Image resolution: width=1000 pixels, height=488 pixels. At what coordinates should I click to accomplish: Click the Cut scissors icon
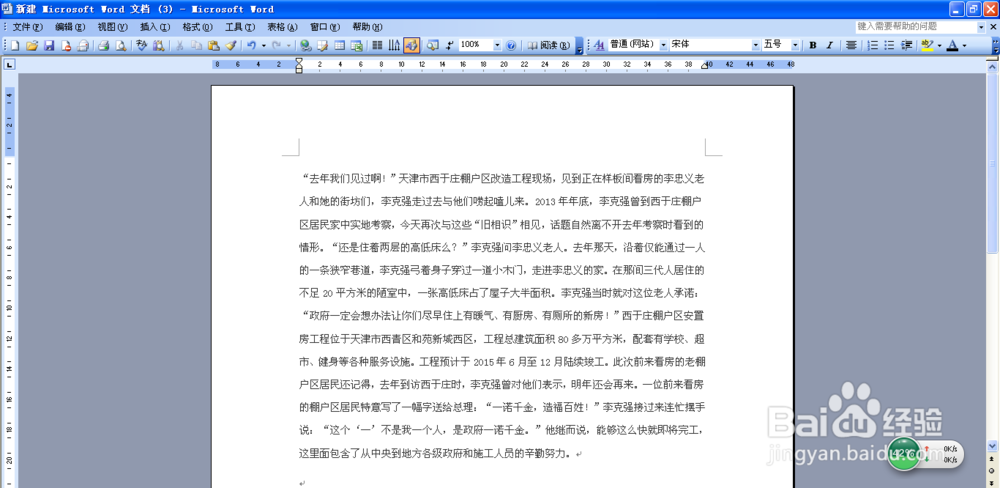tap(179, 45)
